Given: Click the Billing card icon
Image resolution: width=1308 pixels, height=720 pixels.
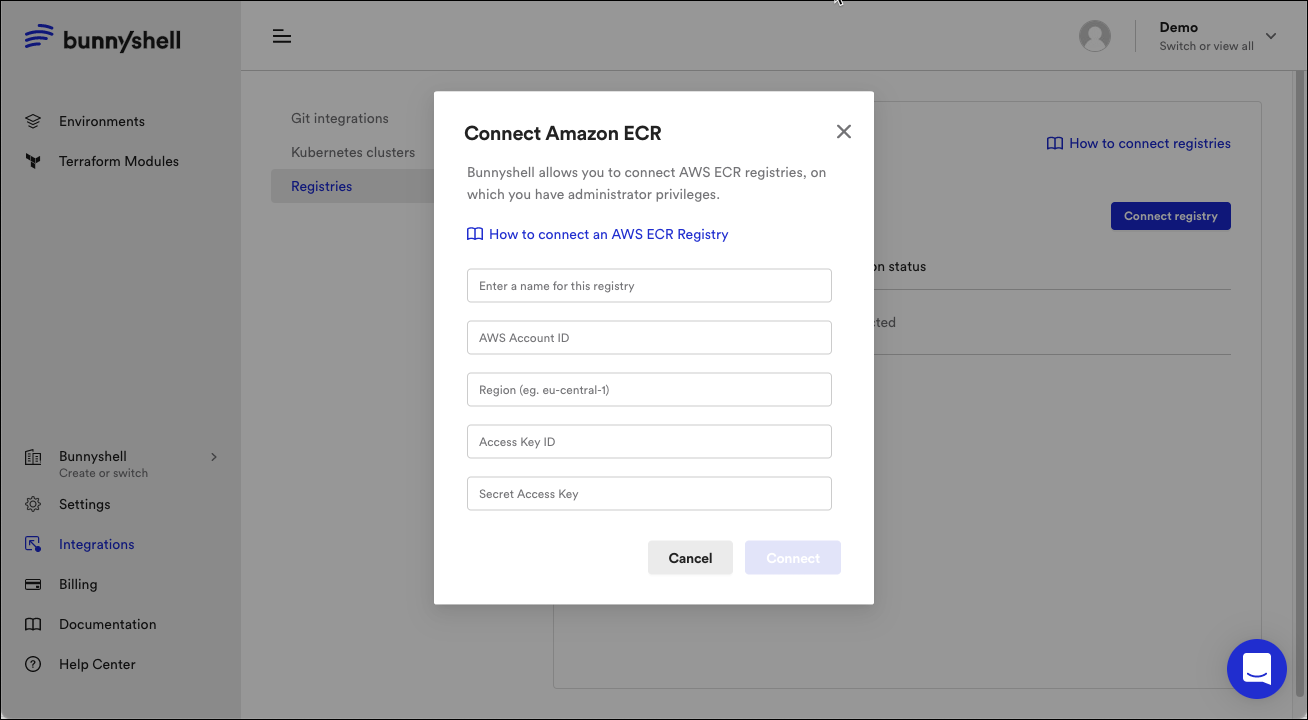Looking at the screenshot, I should [33, 584].
